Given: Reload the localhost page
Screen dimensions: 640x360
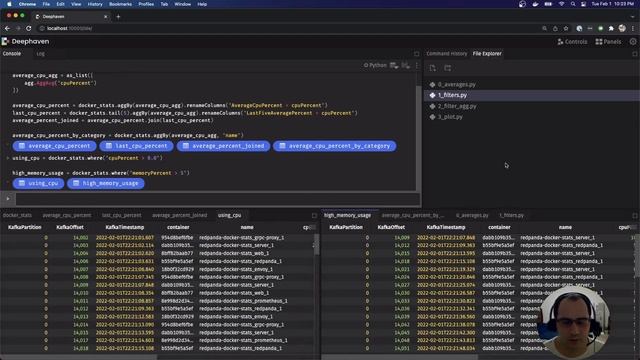Looking at the screenshot, I should point(29,28).
